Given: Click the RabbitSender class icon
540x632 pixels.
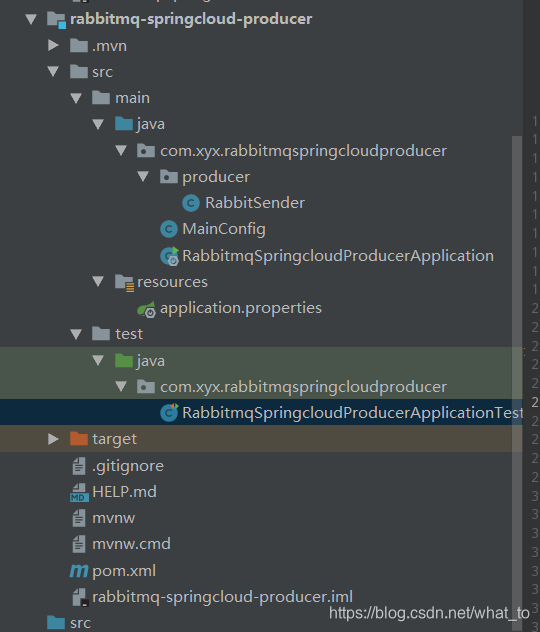Looking at the screenshot, I should [191, 203].
